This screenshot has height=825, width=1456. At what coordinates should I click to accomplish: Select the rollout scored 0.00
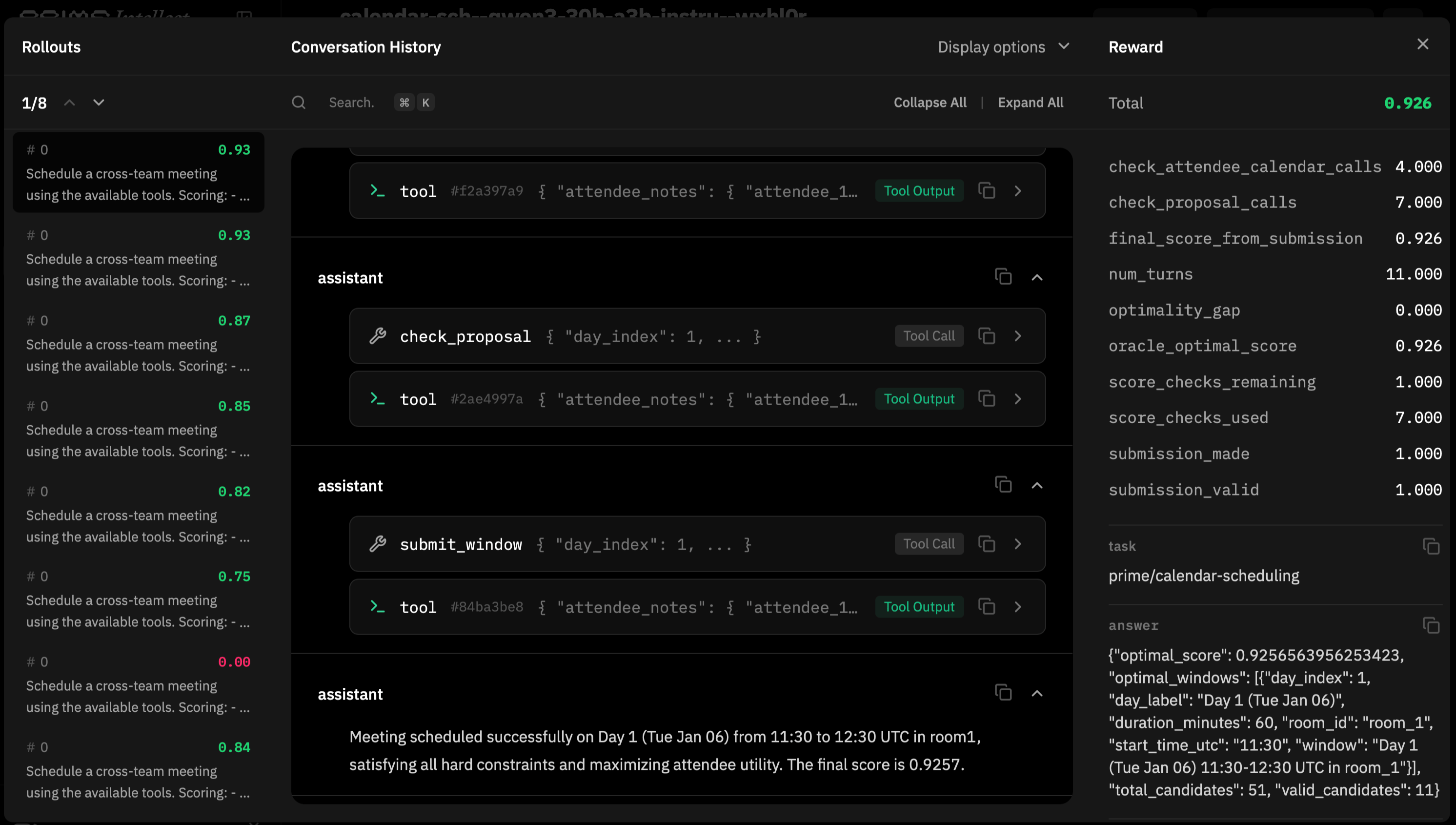pos(138,684)
